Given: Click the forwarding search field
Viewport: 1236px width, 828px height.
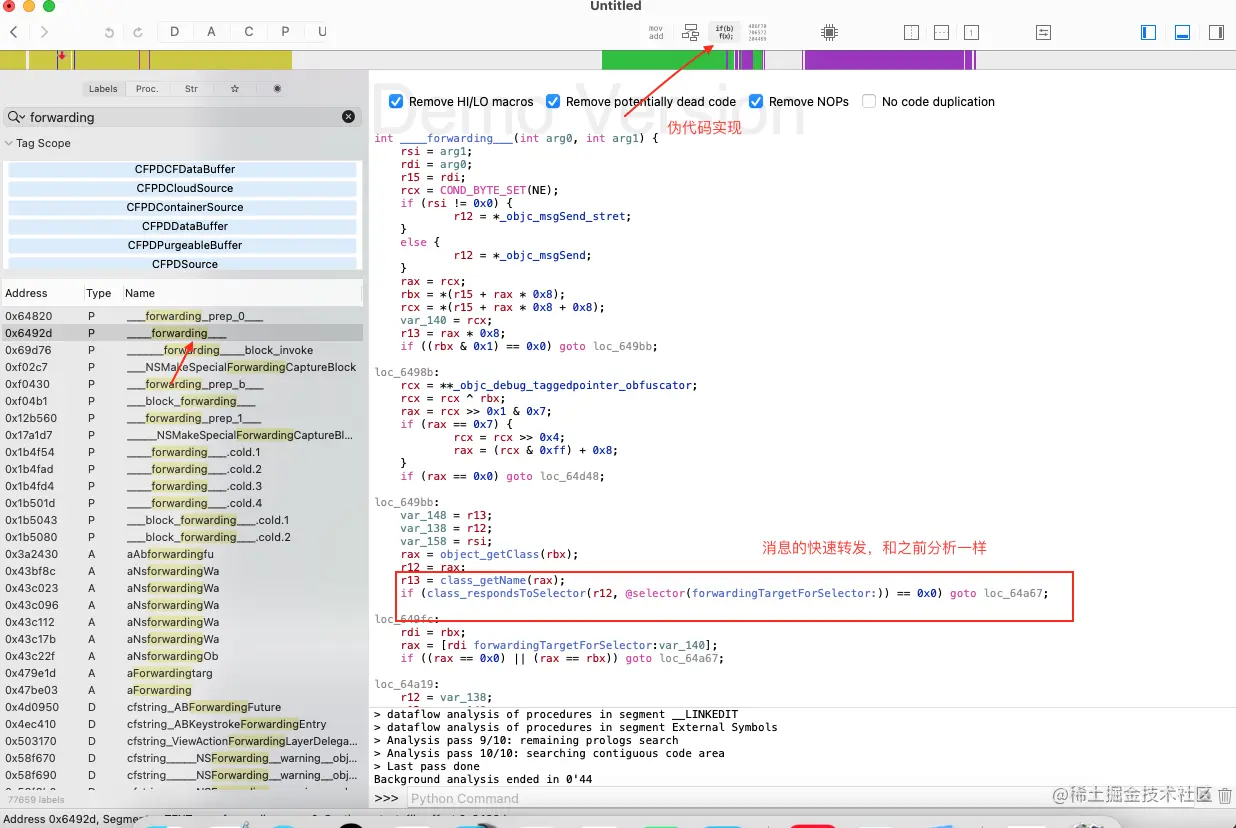Looking at the screenshot, I should tap(182, 117).
